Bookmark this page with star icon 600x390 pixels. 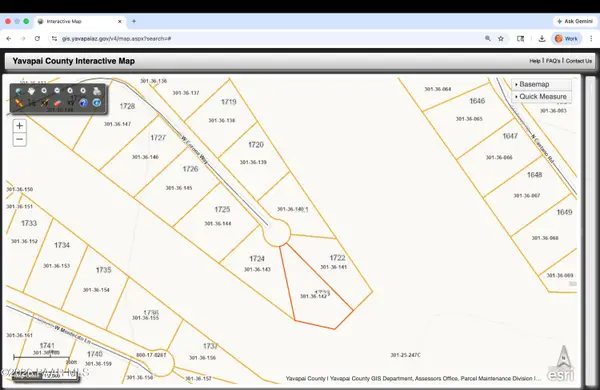click(501, 39)
